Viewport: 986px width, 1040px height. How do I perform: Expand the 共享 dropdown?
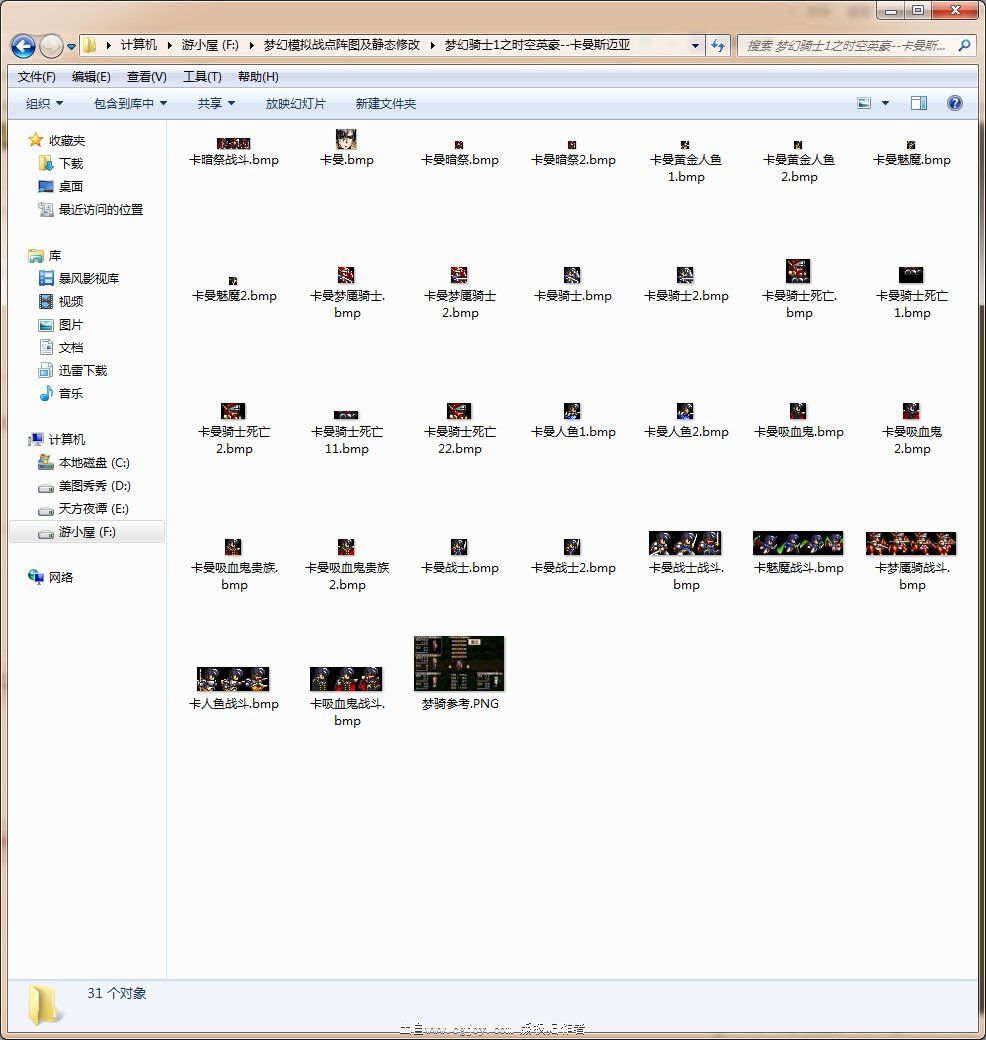point(216,103)
